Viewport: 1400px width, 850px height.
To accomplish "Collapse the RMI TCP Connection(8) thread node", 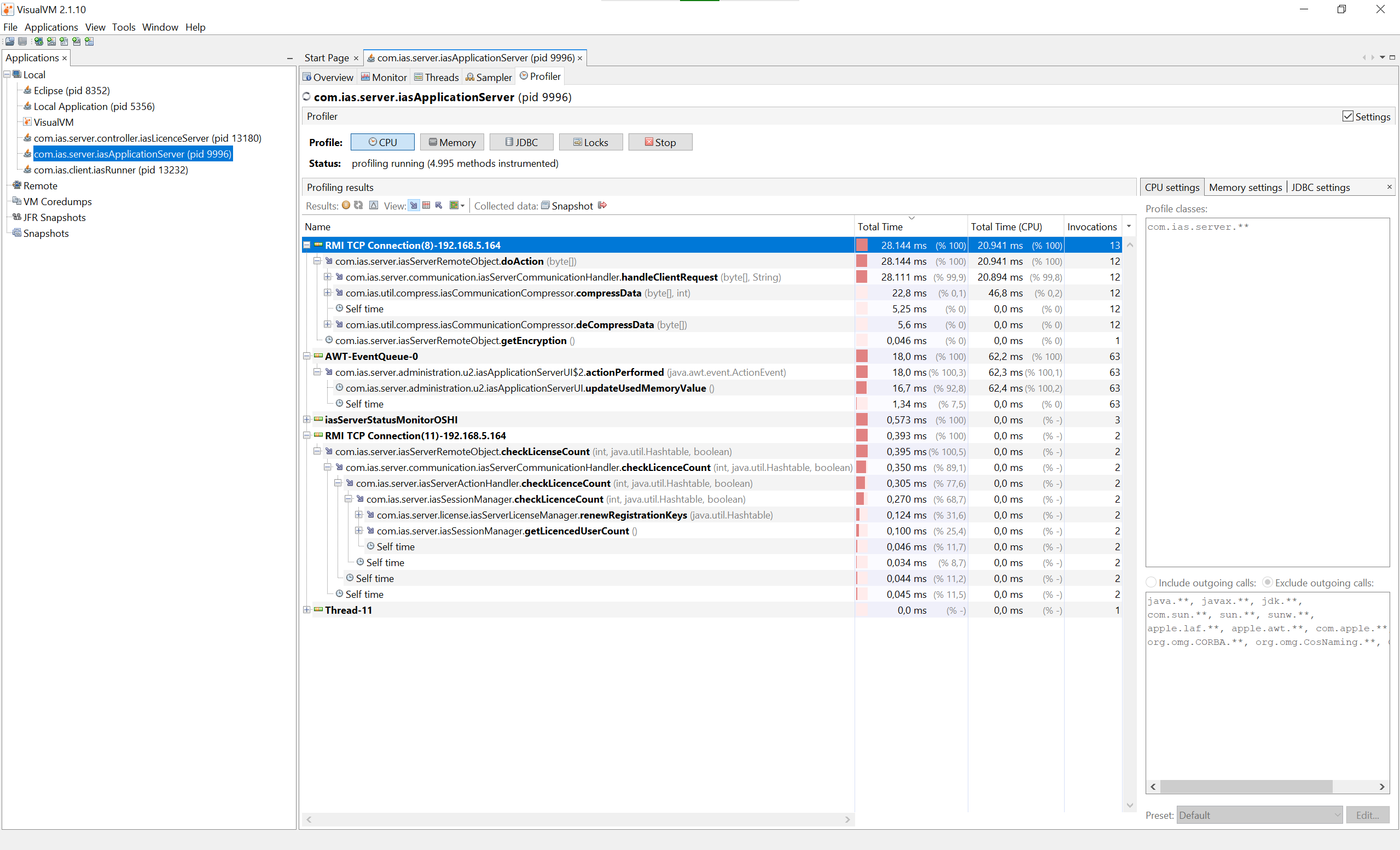I will click(307, 246).
